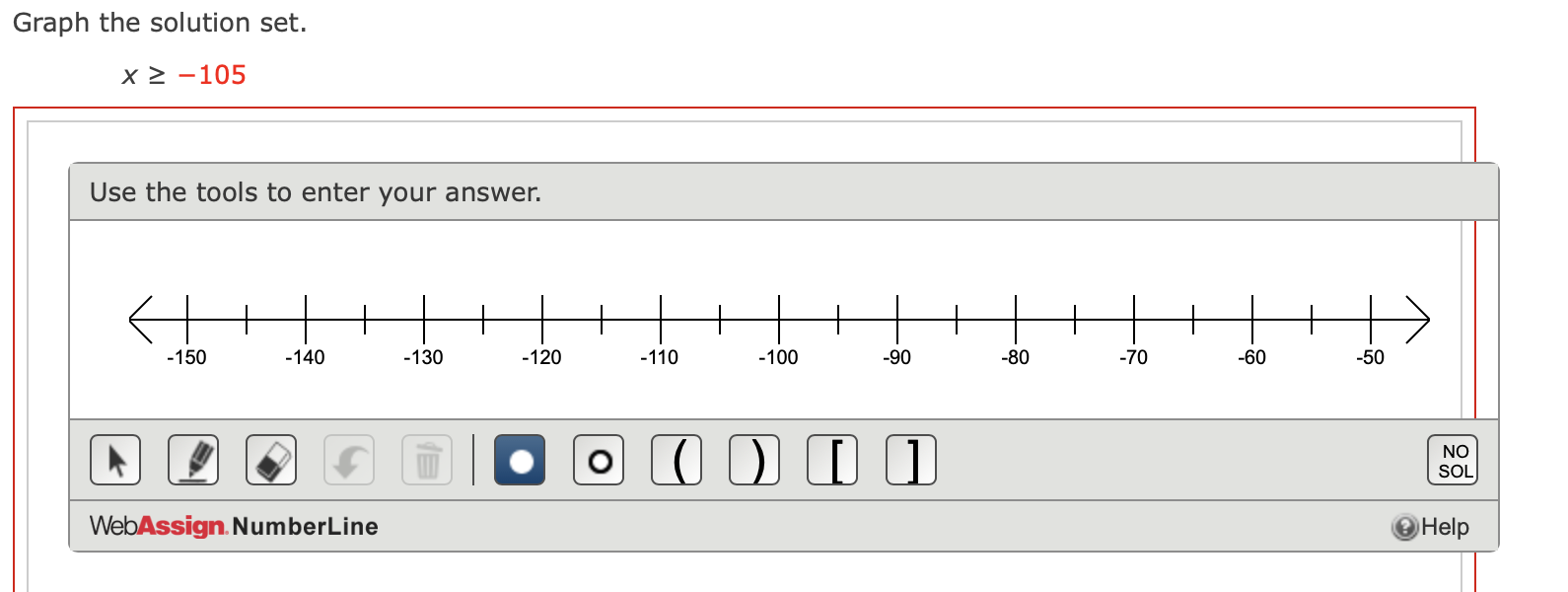The width and height of the screenshot is (1568, 592).
Task: Click the red -105 inequality value
Action: click(x=213, y=74)
